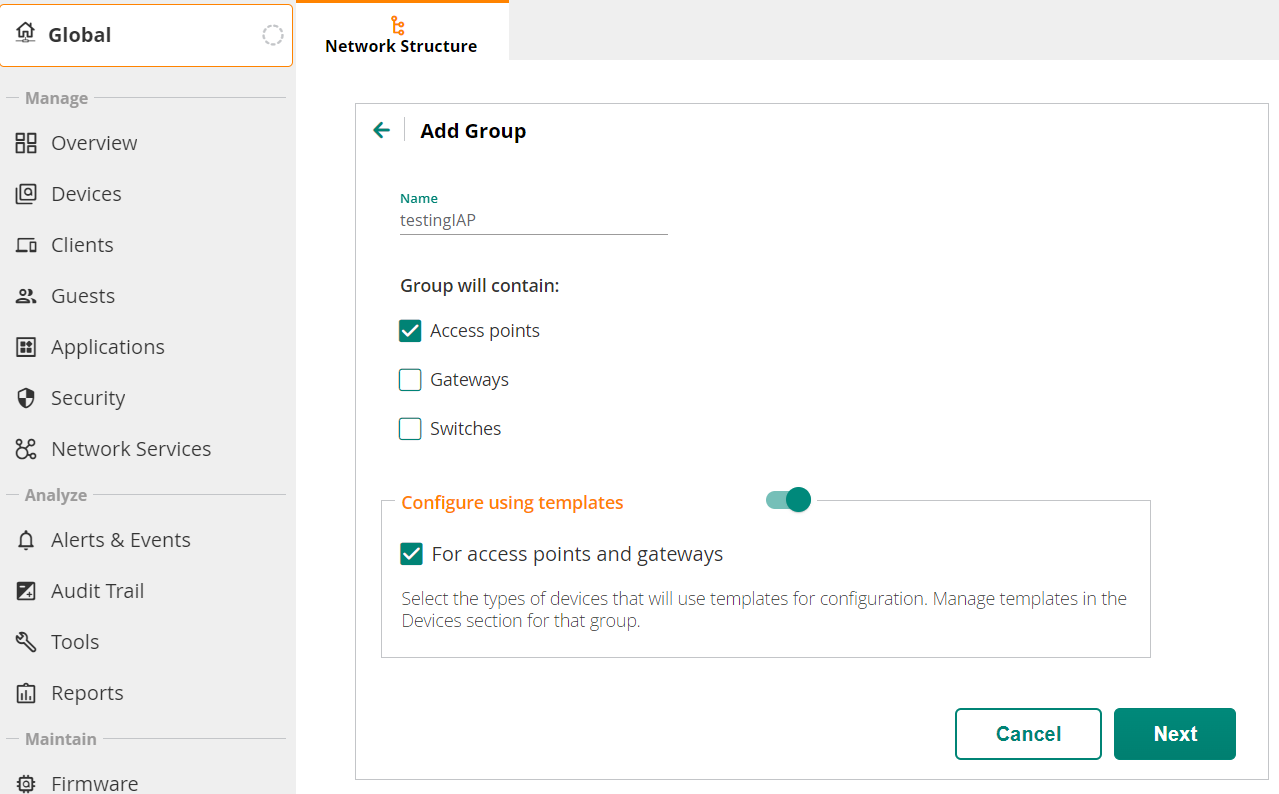Viewport: 1279px width, 794px height.
Task: Turn off Configure using templates toggle
Action: pos(788,500)
